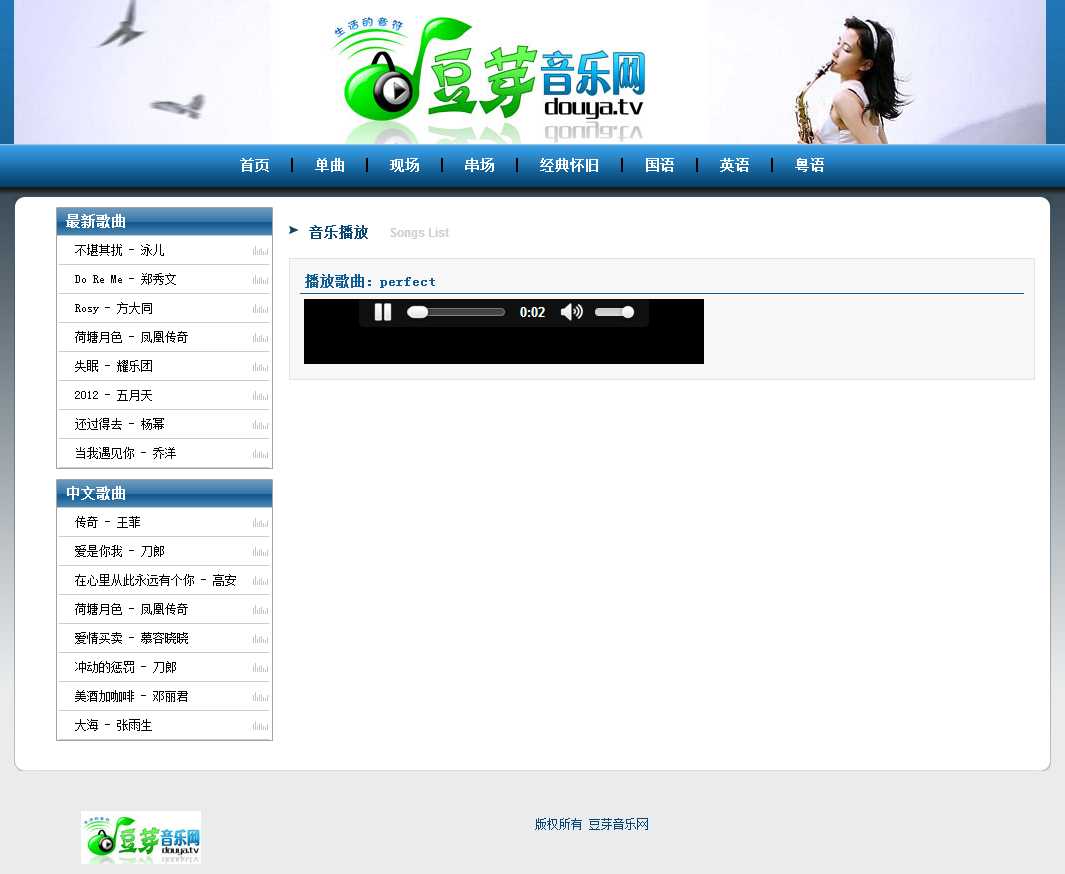Click the song progress seek bar
This screenshot has width=1065, height=874.
(456, 312)
